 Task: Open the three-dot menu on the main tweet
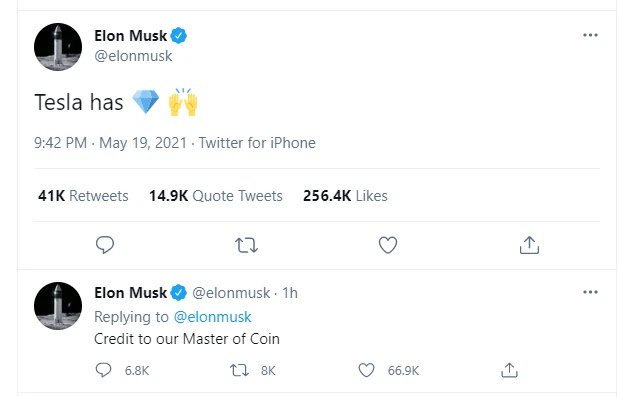(590, 35)
